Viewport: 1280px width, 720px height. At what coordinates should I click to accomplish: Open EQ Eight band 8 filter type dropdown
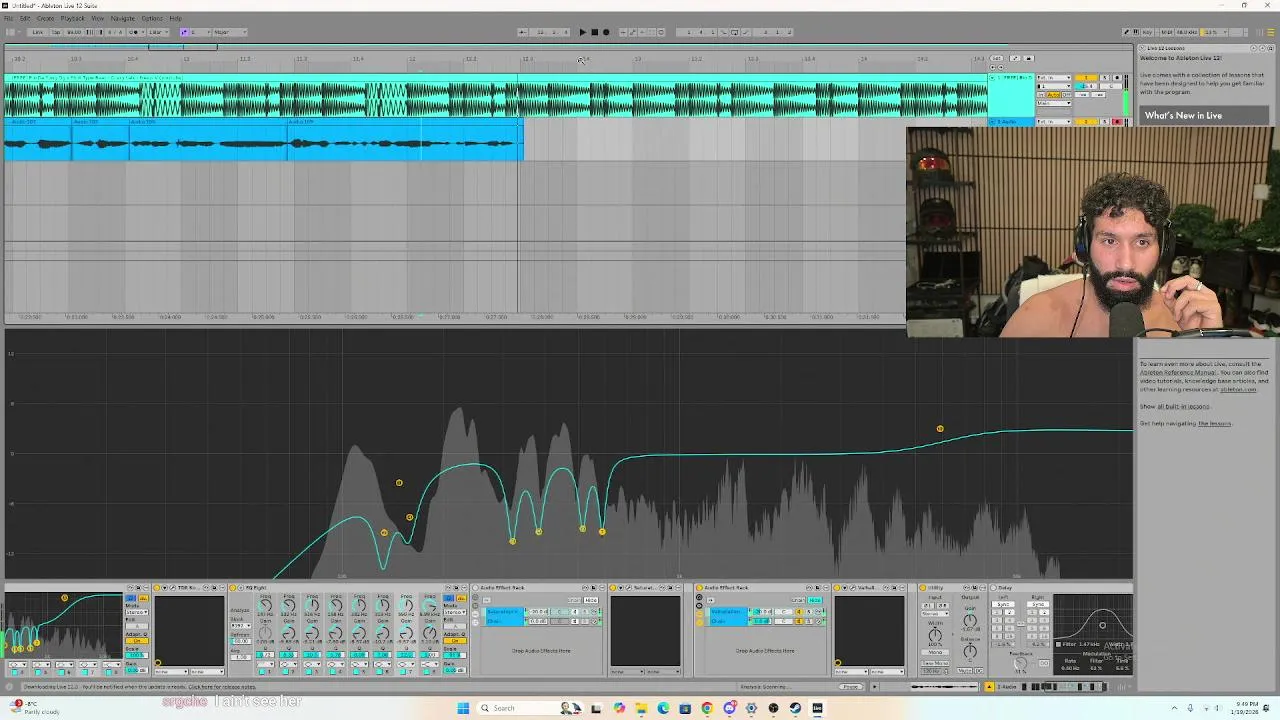click(x=429, y=664)
